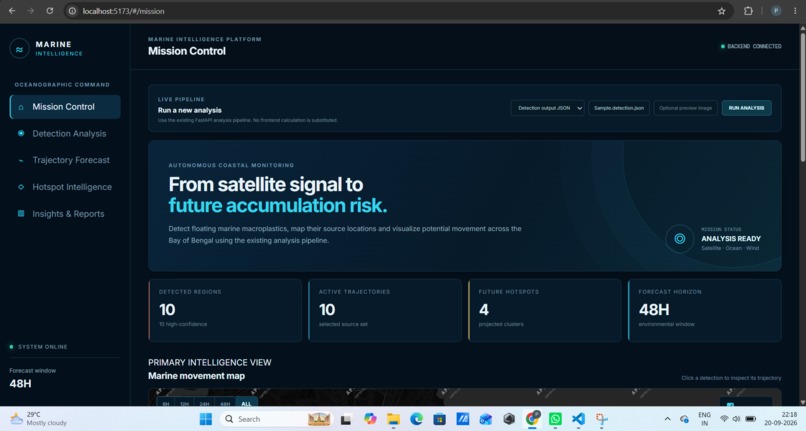The width and height of the screenshot is (806, 431).
Task: Open Microsoft Store from the taskbar
Action: (x=439, y=419)
